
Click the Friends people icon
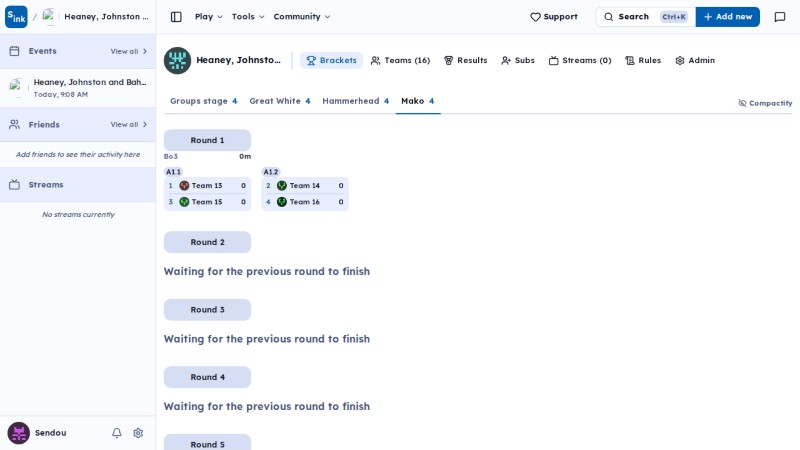14,124
